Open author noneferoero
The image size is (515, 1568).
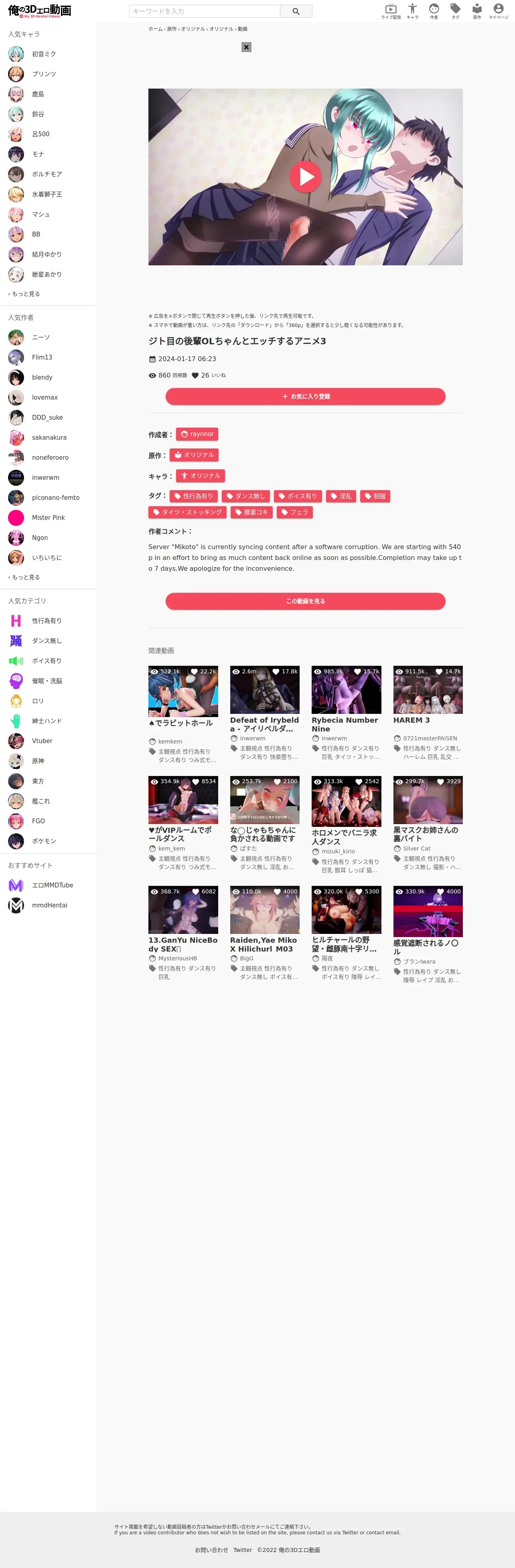coord(50,458)
